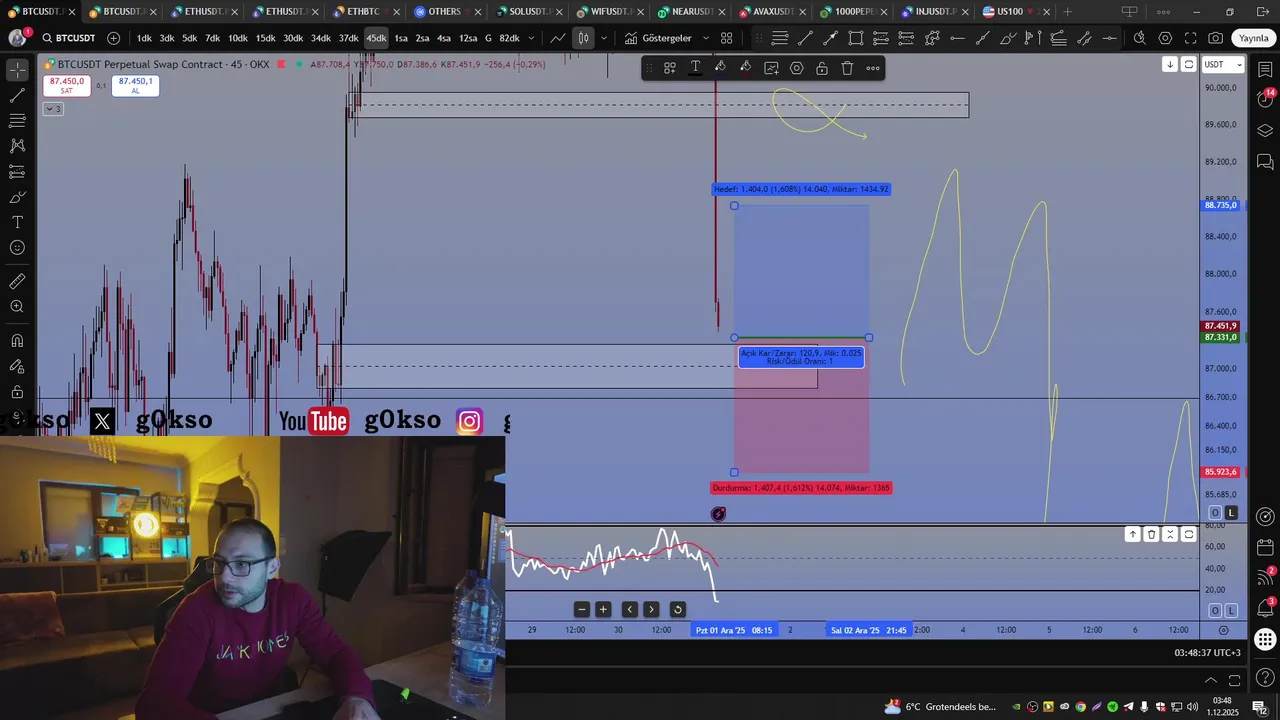Screen dimensions: 1280x720
Task: Switch to the ETHBTC tab
Action: pos(362,12)
